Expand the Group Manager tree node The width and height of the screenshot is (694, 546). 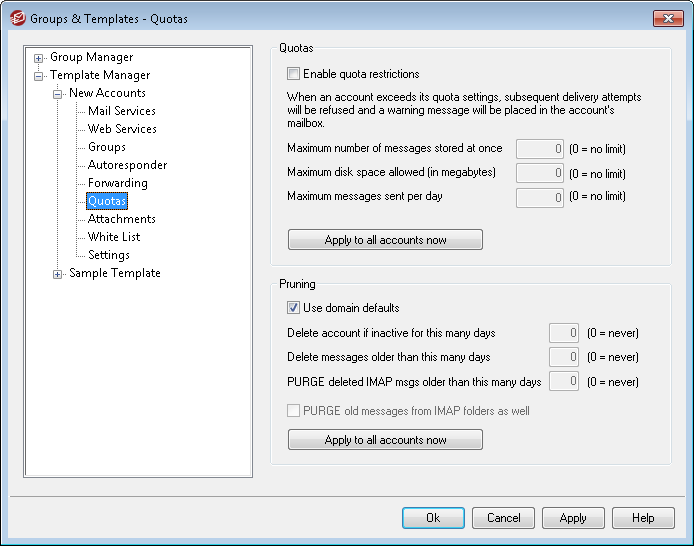click(39, 58)
